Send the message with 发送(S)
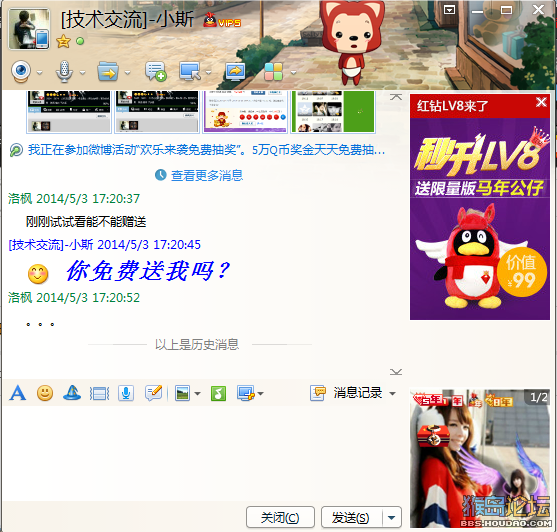 point(352,517)
